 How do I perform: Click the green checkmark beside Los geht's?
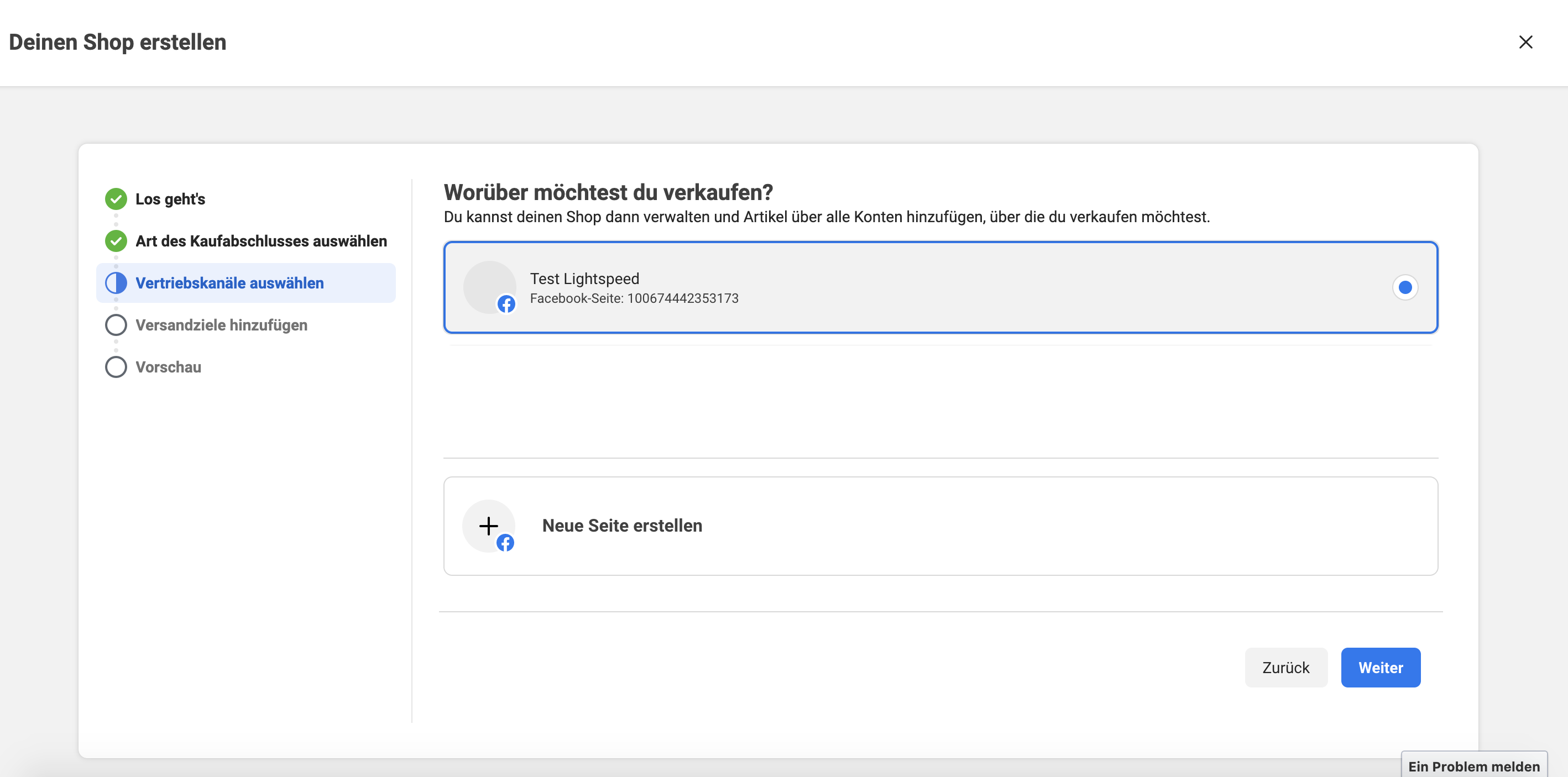[116, 199]
